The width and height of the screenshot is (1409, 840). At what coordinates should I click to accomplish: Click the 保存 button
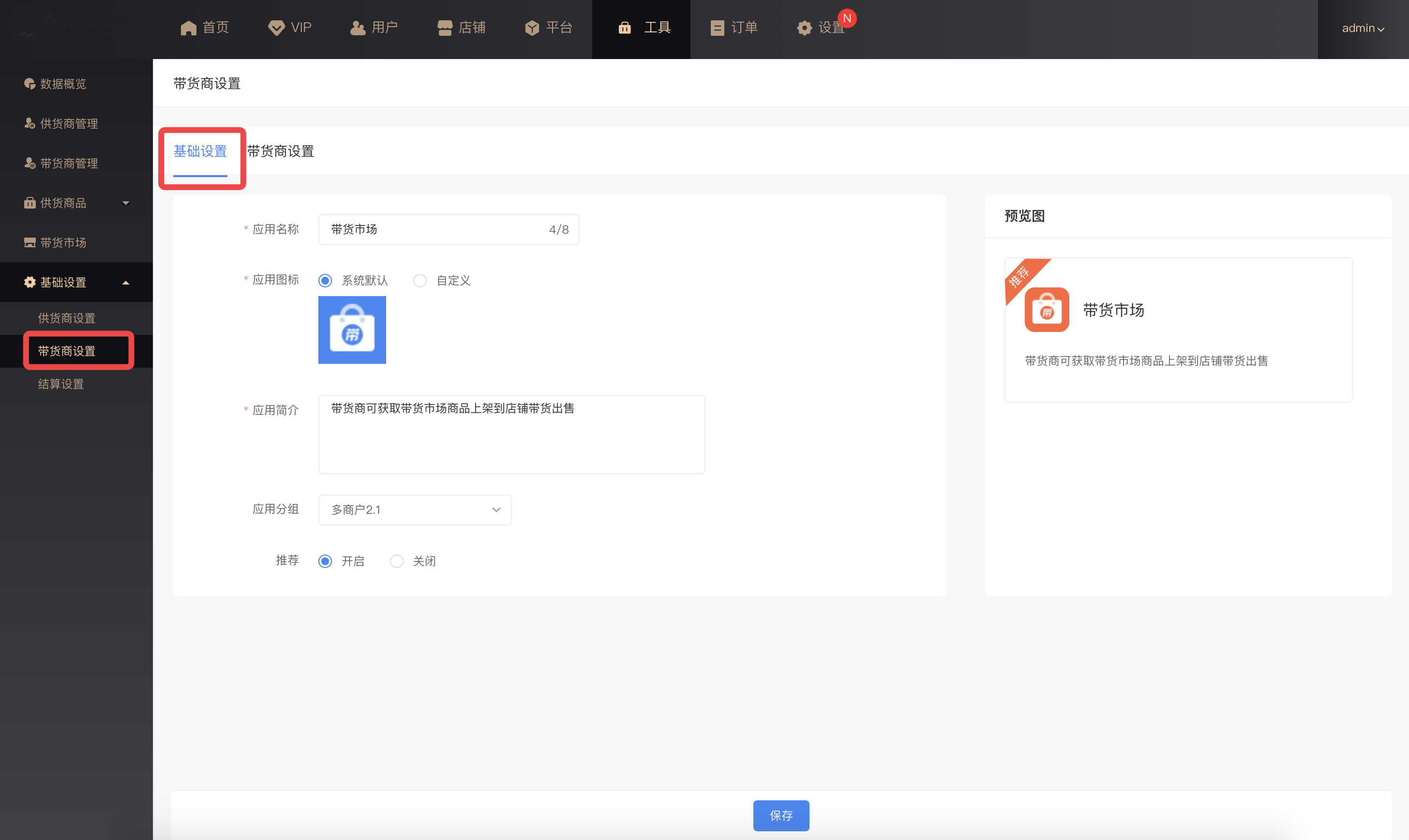pos(780,815)
